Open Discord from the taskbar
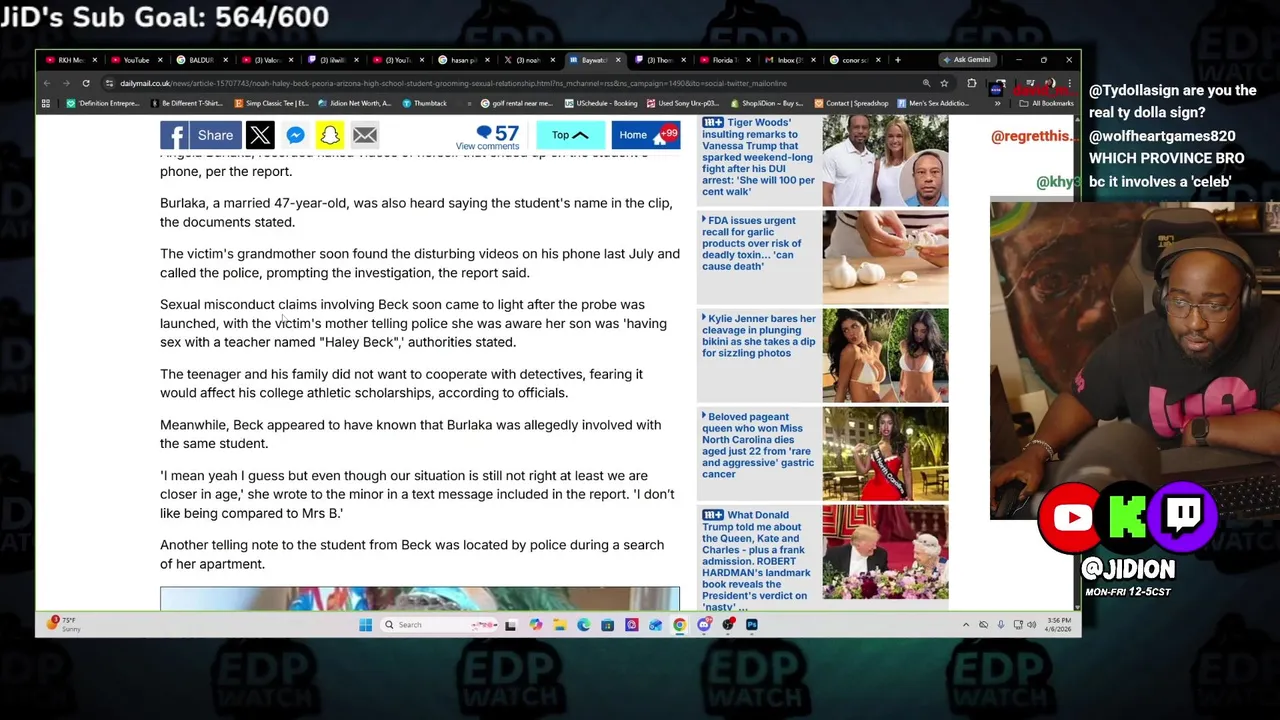This screenshot has width=1280, height=720. click(x=704, y=625)
